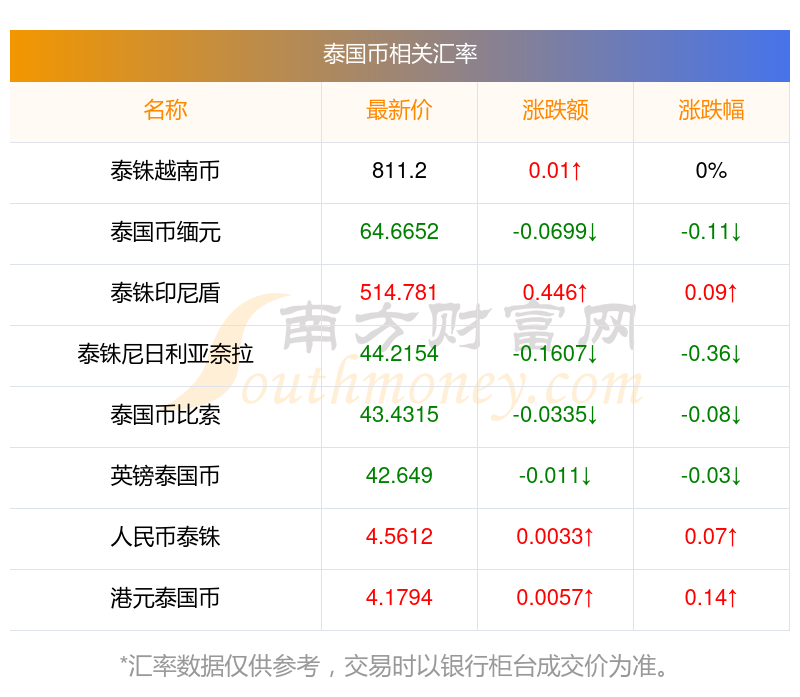Click the green down arrow beside -0.011
The width and height of the screenshot is (800, 697).
[584, 477]
